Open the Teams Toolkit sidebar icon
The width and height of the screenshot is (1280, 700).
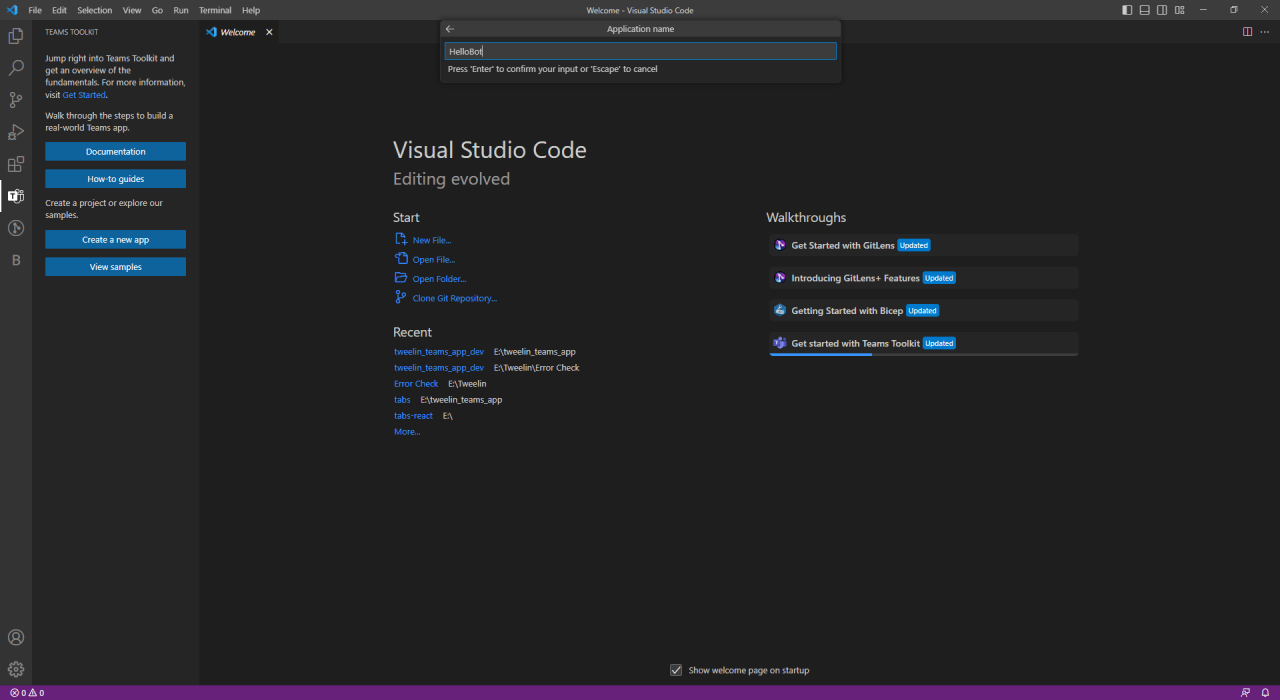15,196
